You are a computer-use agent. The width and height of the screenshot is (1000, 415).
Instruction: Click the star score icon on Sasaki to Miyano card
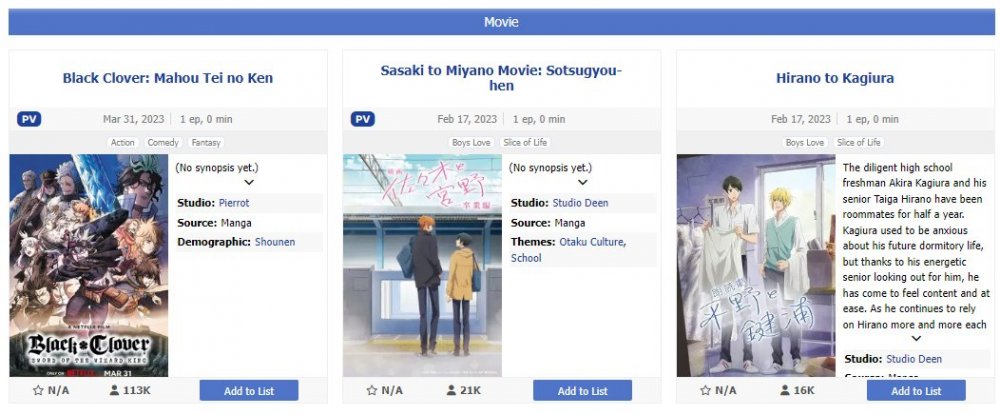point(371,390)
